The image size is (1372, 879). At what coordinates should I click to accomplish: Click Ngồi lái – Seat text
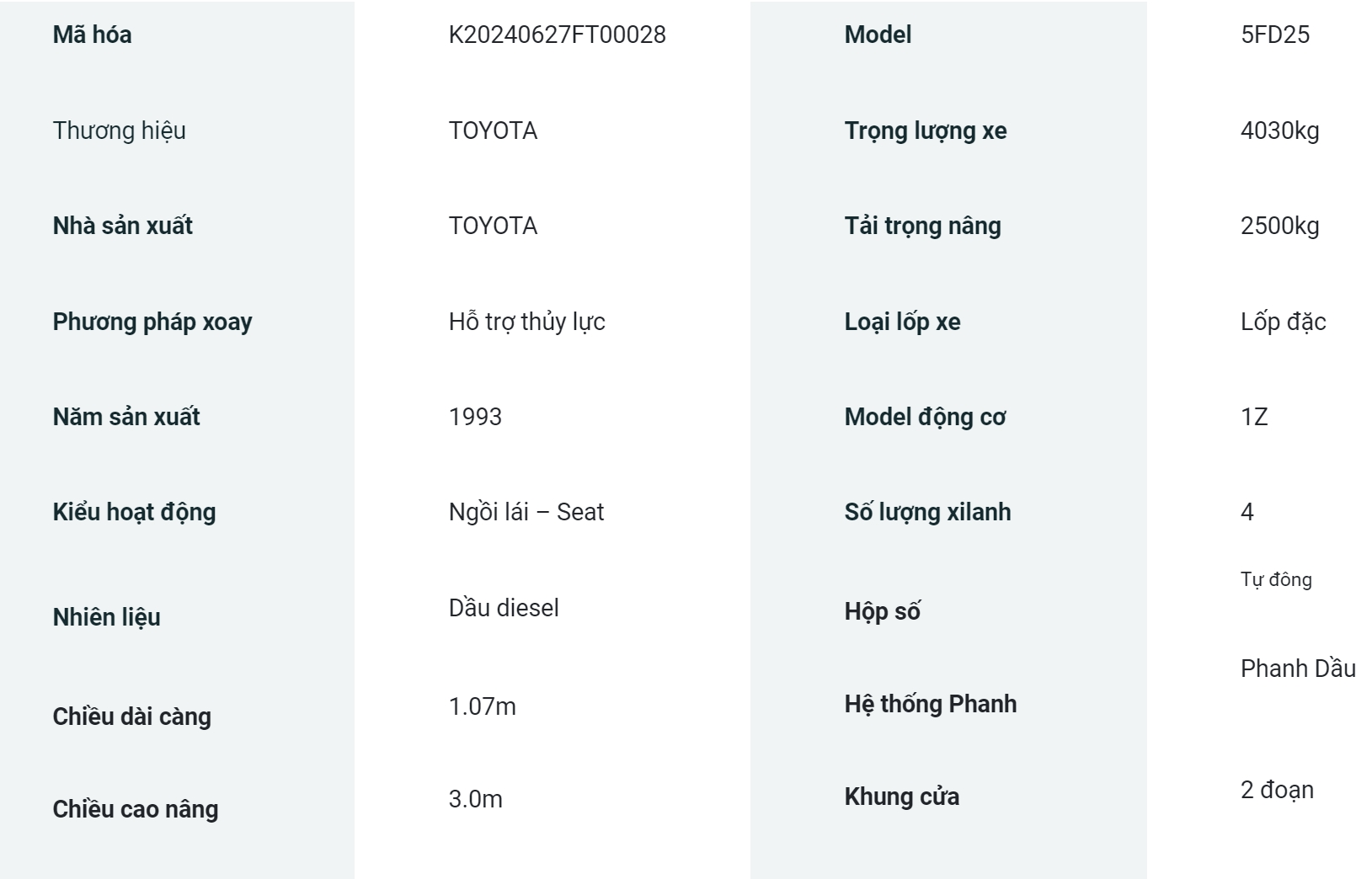526,512
